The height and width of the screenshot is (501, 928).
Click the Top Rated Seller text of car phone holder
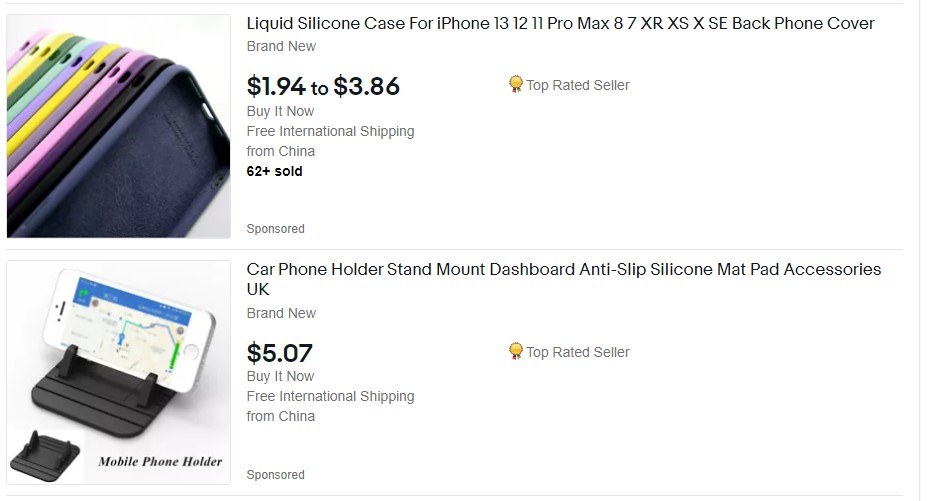578,352
